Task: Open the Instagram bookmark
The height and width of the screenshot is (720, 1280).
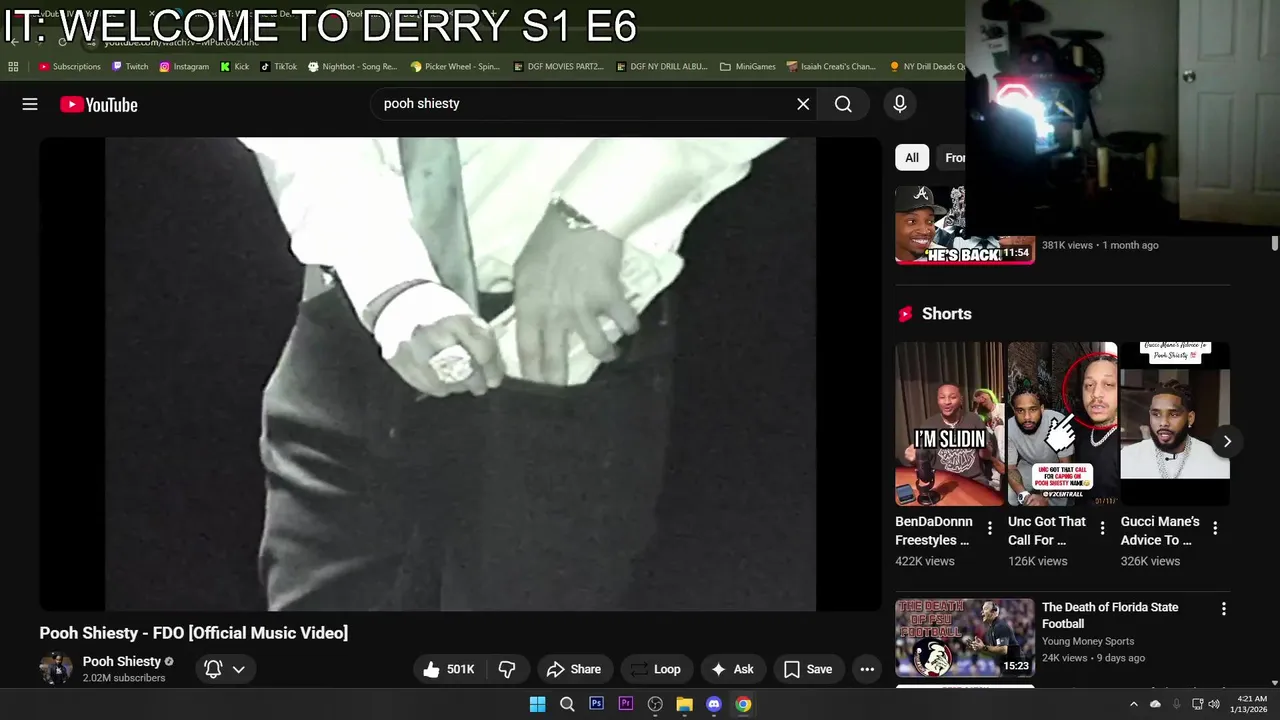Action: tap(184, 67)
